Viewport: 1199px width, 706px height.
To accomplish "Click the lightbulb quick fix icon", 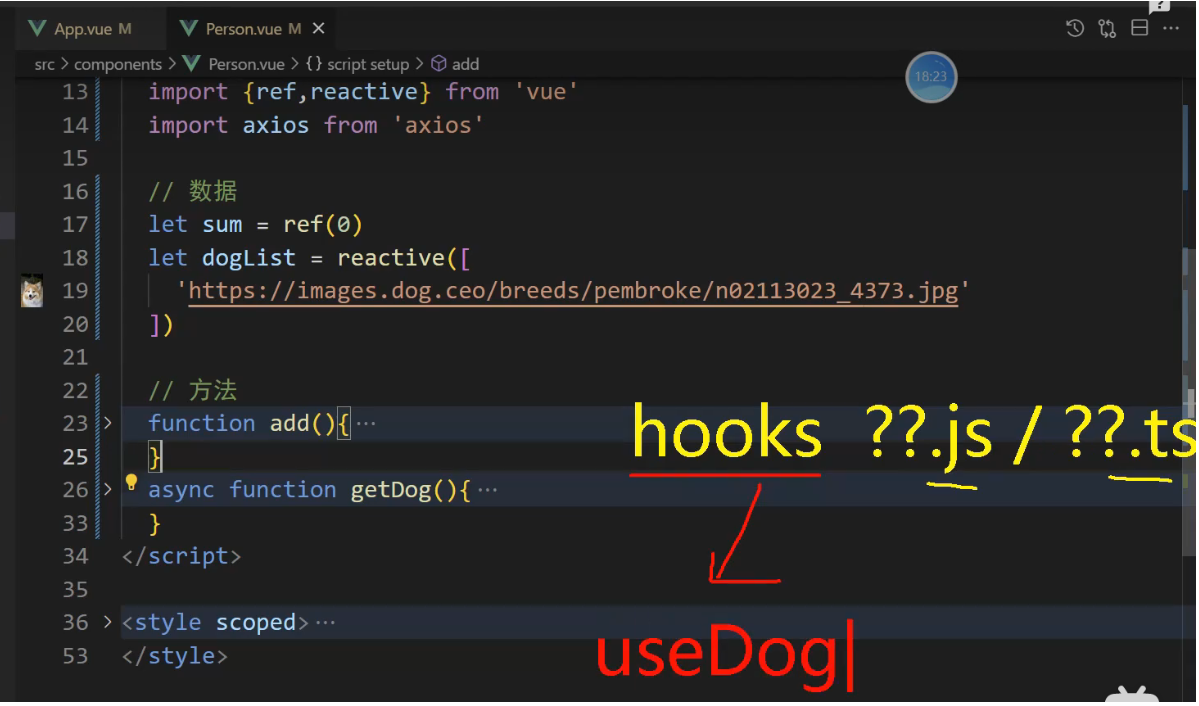I will coord(131,483).
